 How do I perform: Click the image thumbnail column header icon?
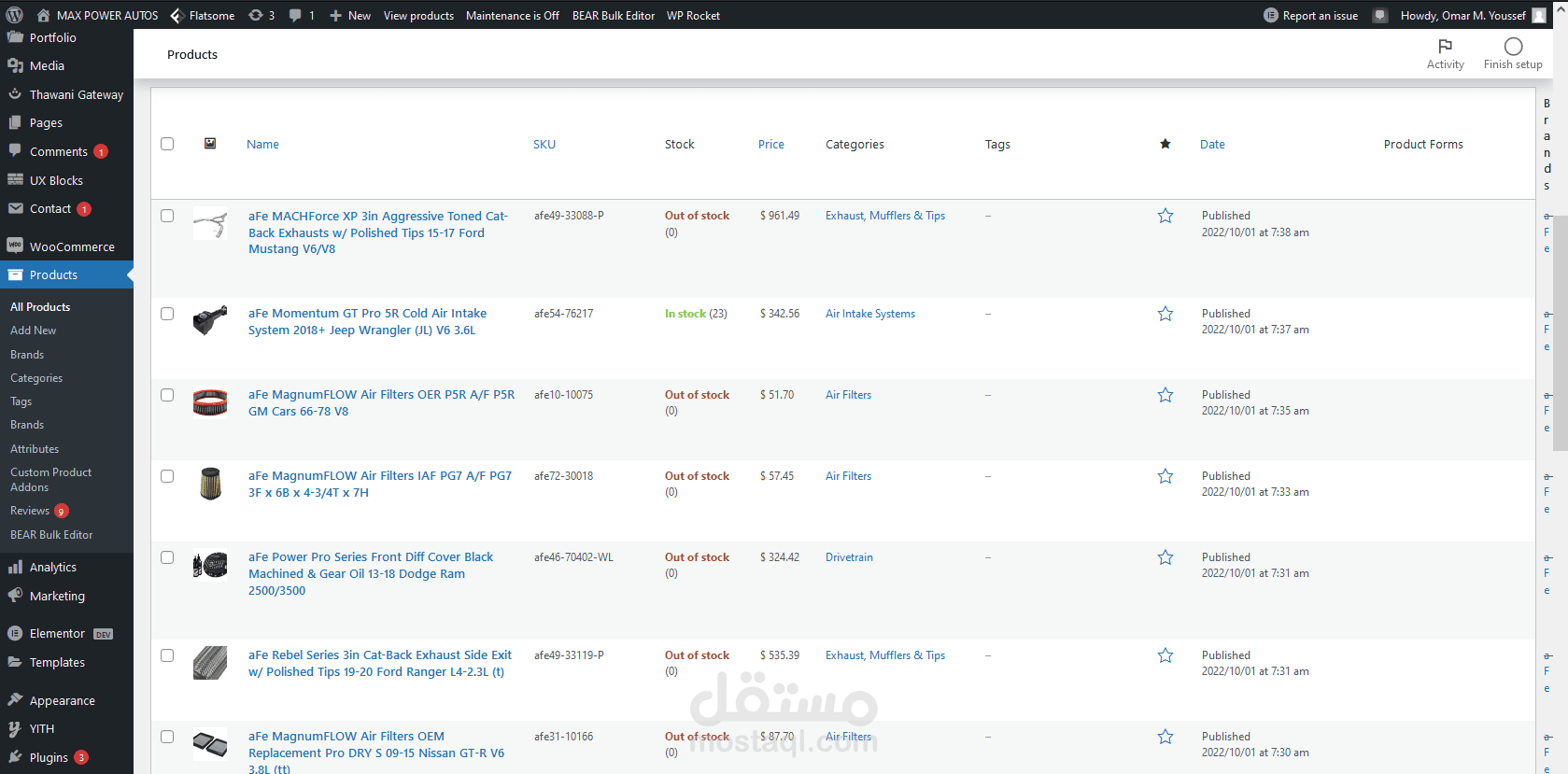coord(210,144)
